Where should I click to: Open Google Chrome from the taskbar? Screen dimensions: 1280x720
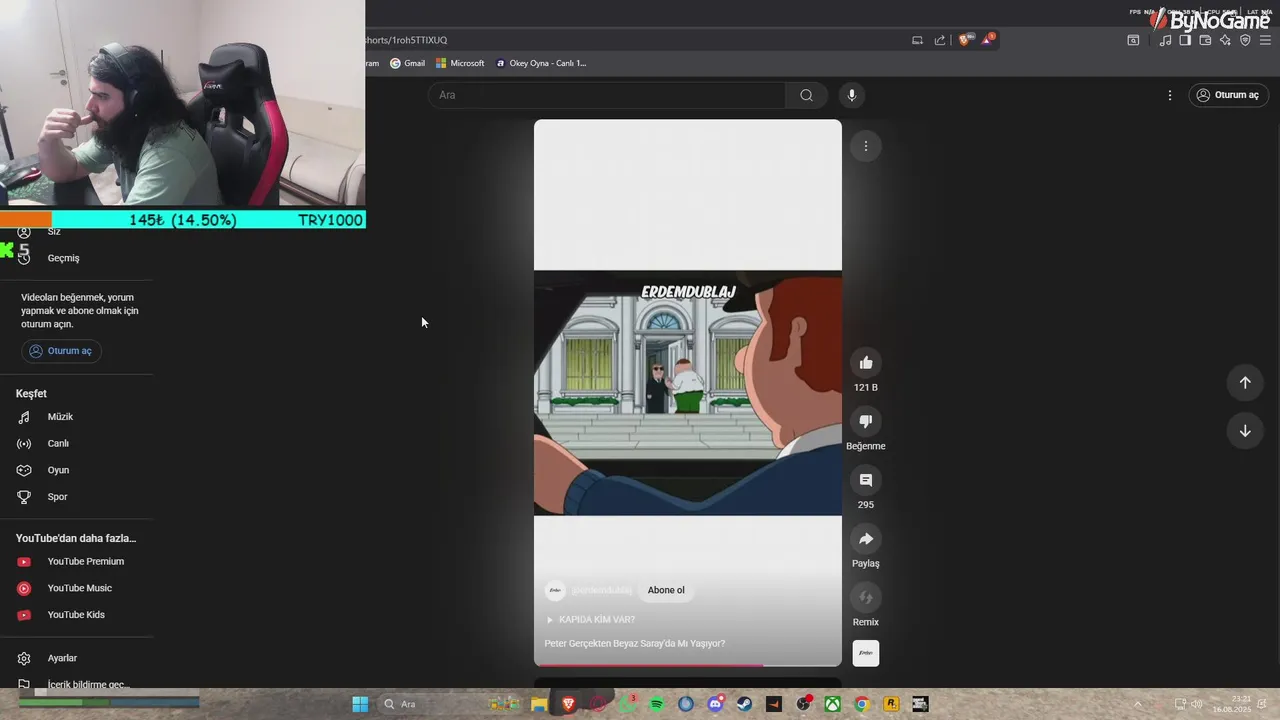[x=861, y=704]
